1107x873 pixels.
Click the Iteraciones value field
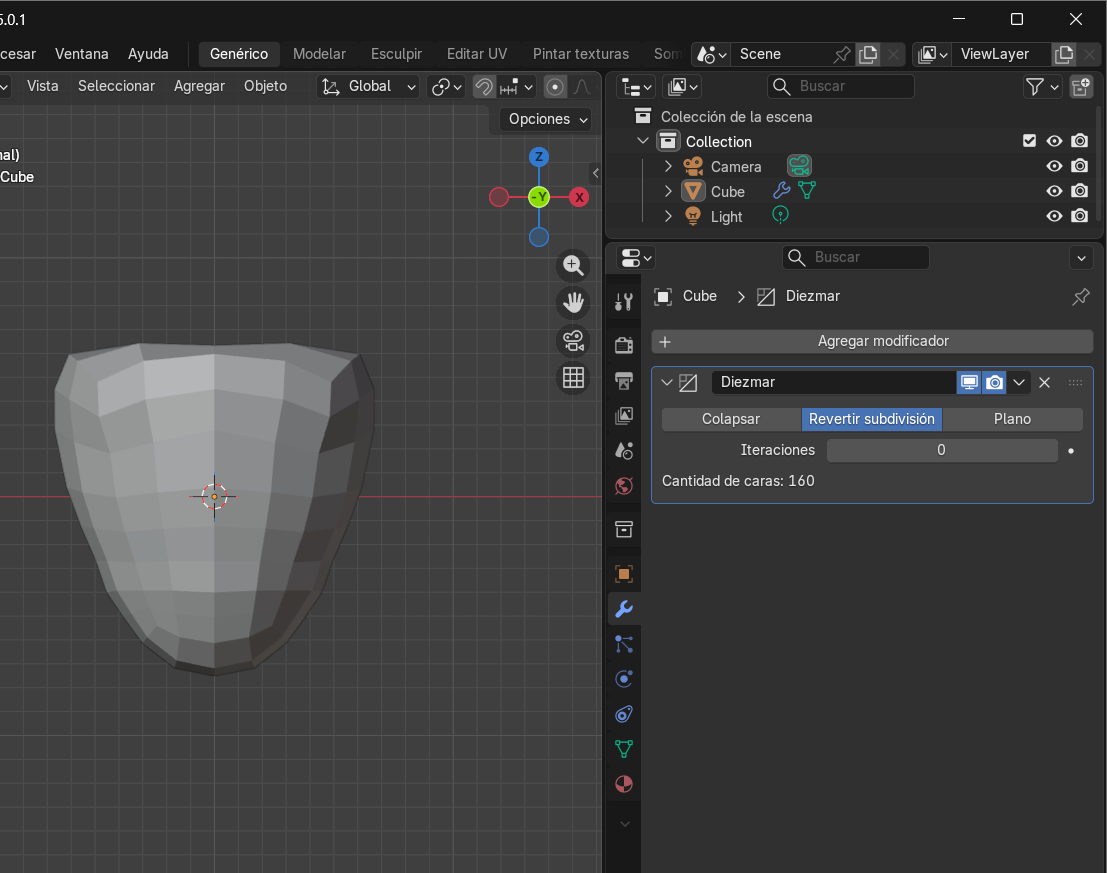click(x=941, y=450)
